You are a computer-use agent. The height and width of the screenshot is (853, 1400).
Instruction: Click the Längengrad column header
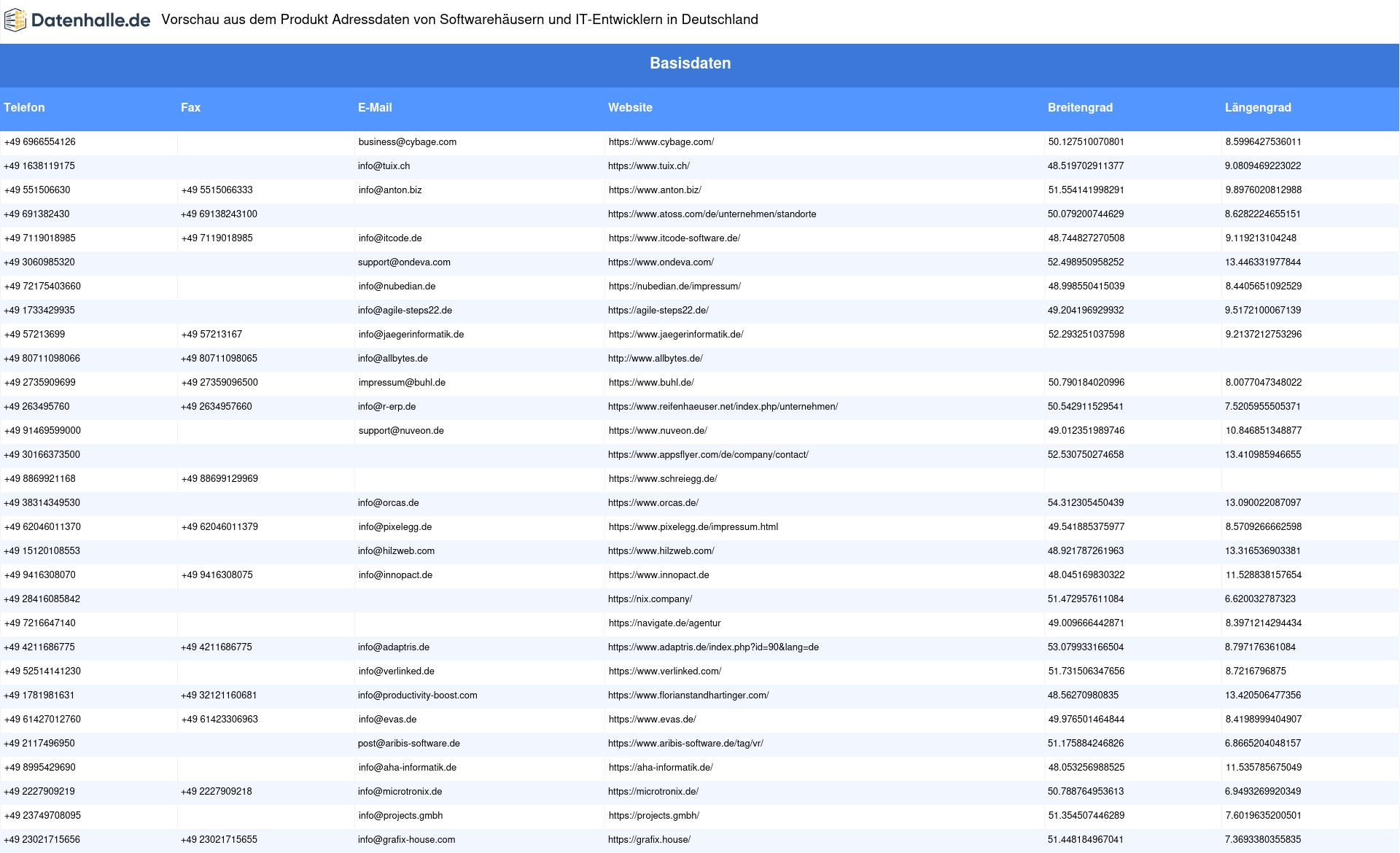1258,107
